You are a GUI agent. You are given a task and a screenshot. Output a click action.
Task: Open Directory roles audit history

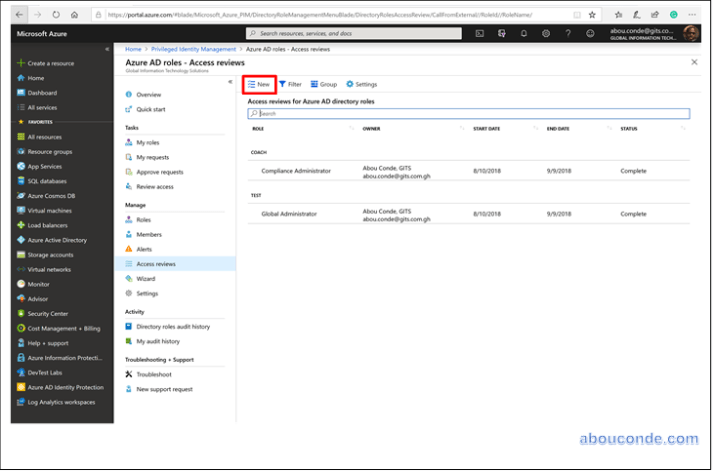coord(173,326)
